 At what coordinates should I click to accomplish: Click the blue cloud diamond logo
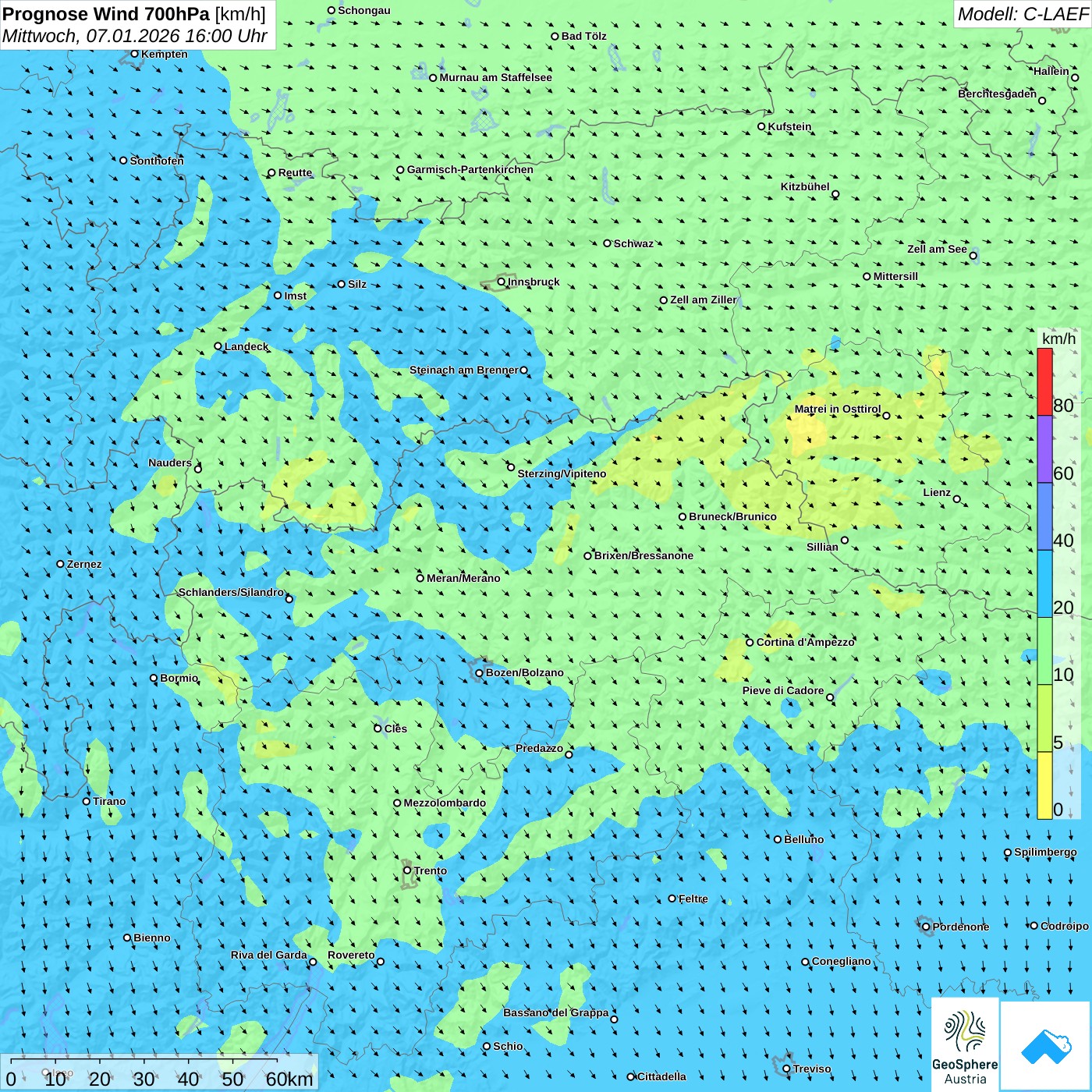click(x=1046, y=1046)
